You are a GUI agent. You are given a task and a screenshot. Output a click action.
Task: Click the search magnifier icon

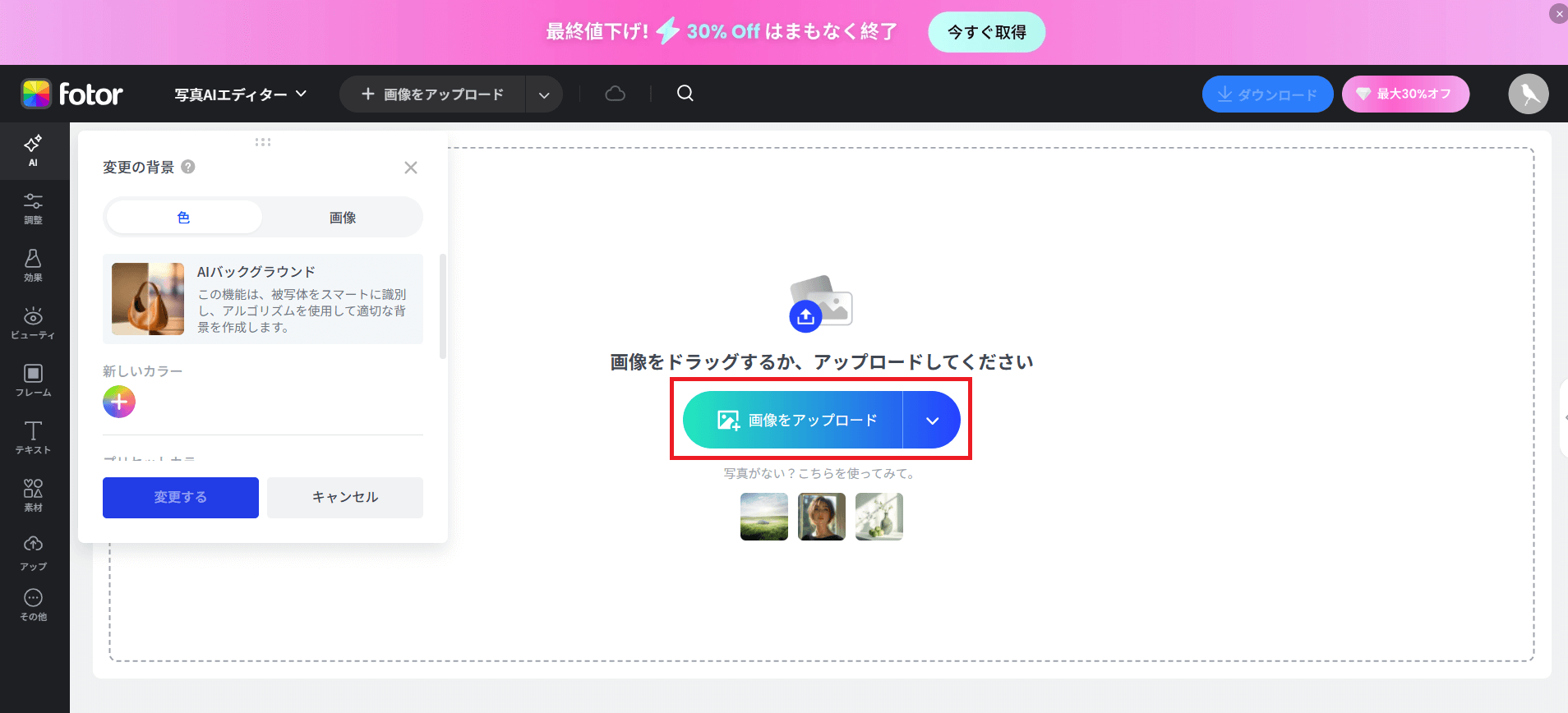[685, 94]
